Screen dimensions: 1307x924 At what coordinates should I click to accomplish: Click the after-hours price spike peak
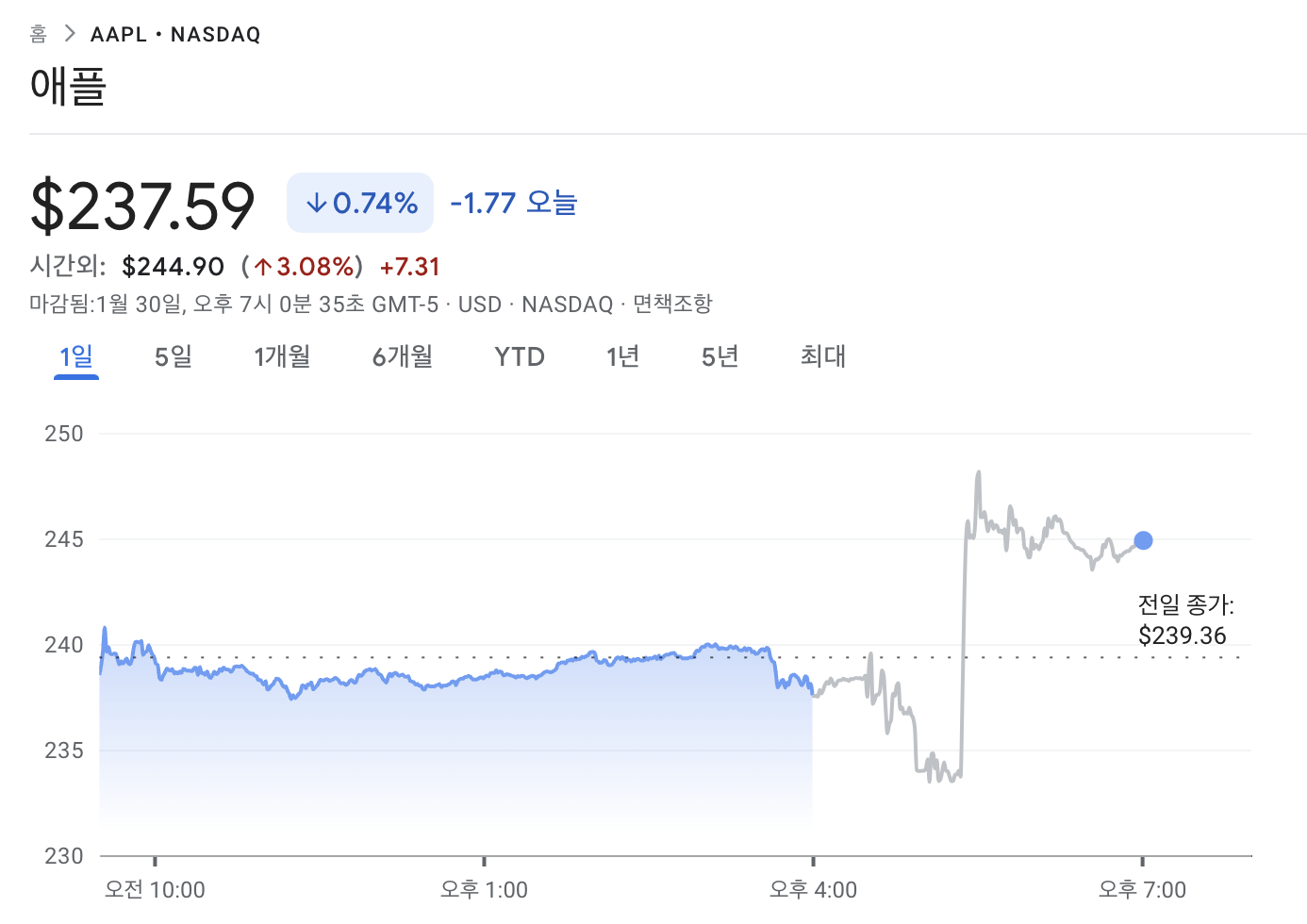click(979, 472)
